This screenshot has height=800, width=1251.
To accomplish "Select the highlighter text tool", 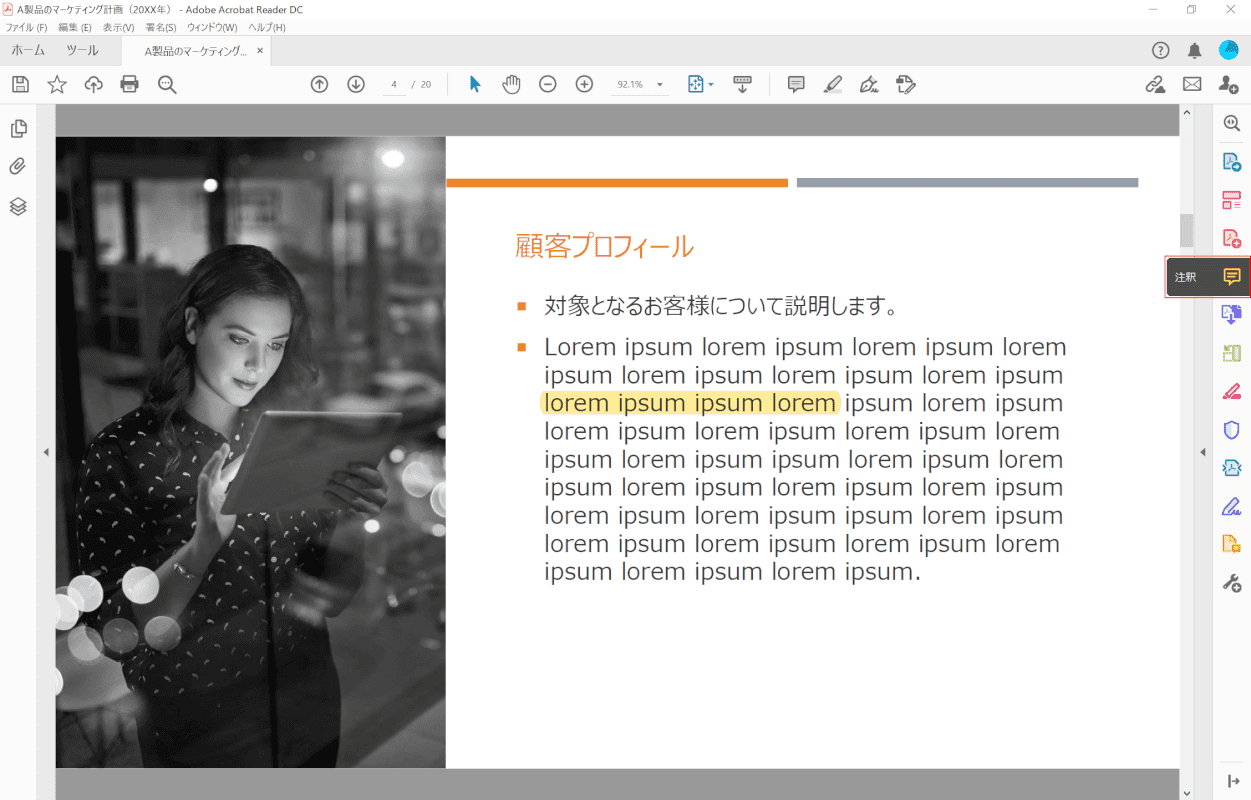I will coord(833,84).
